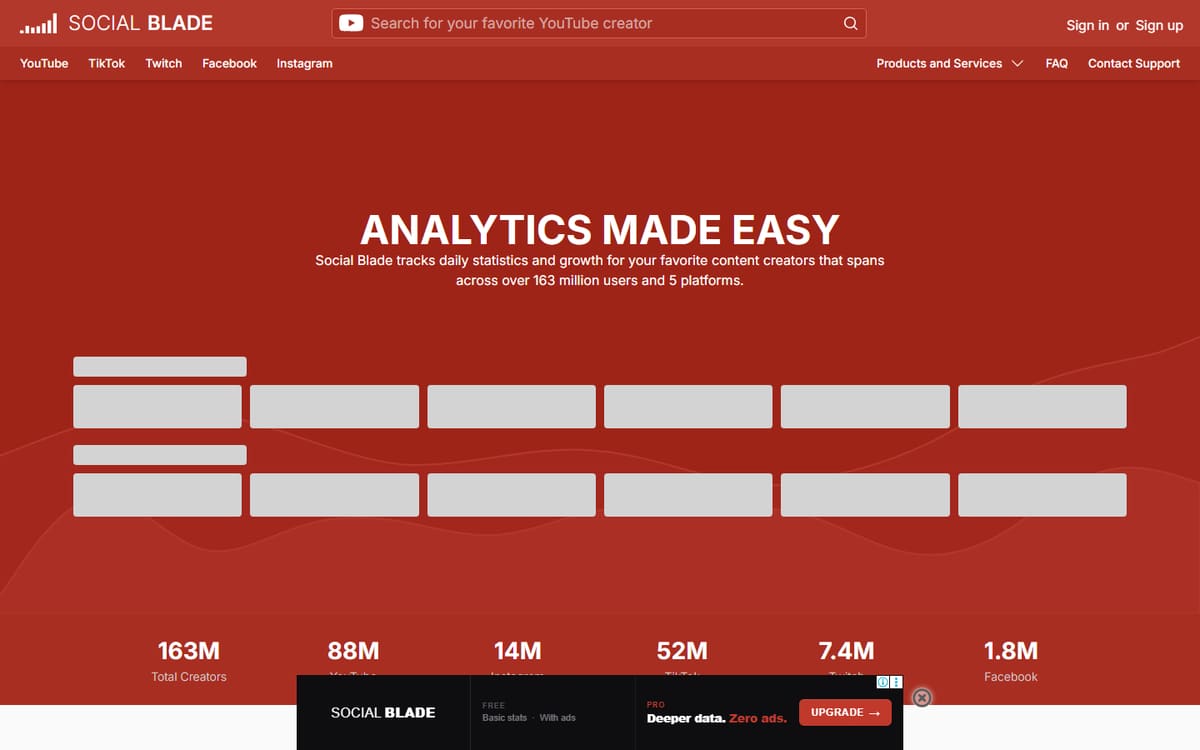Focus the YouTube creator search field
This screenshot has height=750, width=1200.
click(599, 23)
